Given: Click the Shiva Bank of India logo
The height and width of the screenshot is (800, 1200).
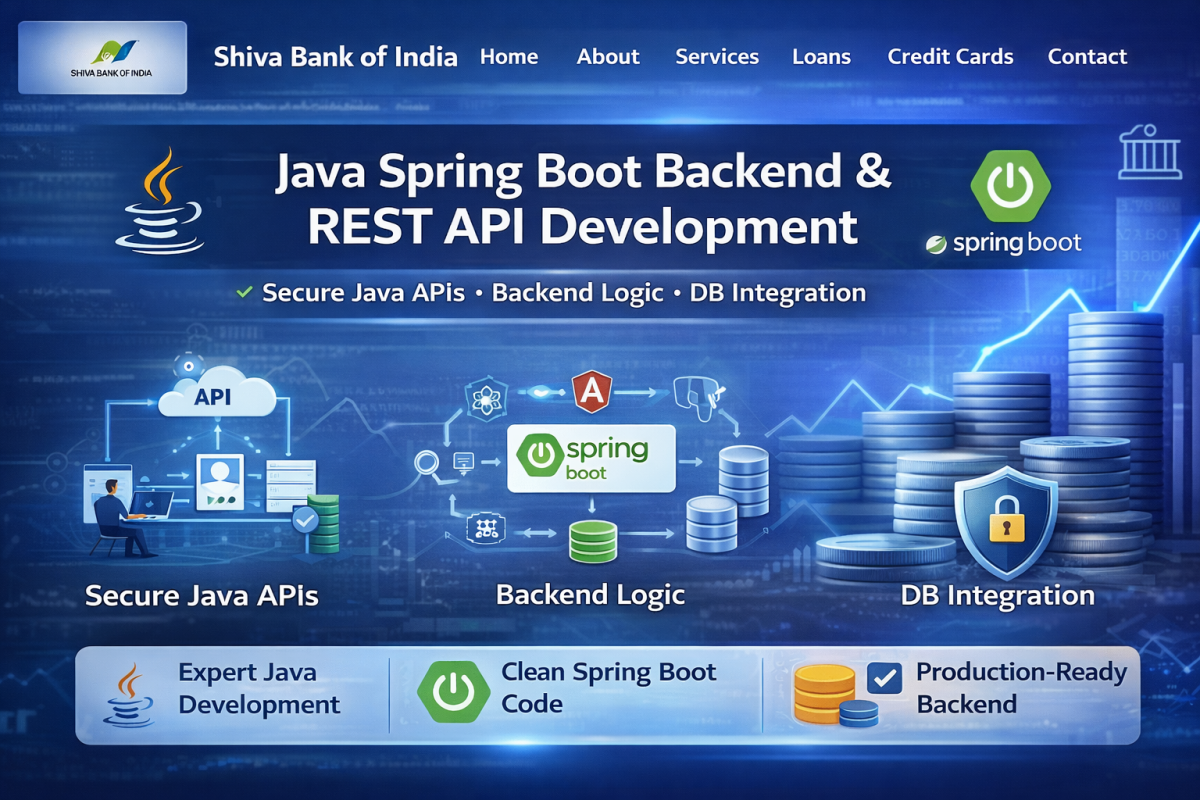Looking at the screenshot, I should [x=103, y=58].
